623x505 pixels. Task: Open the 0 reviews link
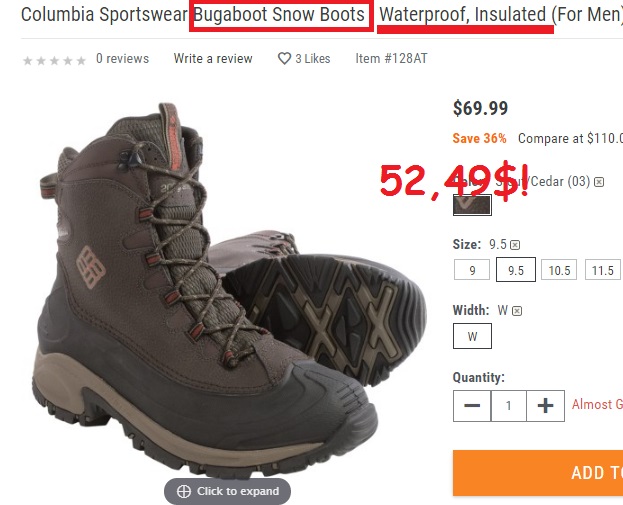point(122,59)
